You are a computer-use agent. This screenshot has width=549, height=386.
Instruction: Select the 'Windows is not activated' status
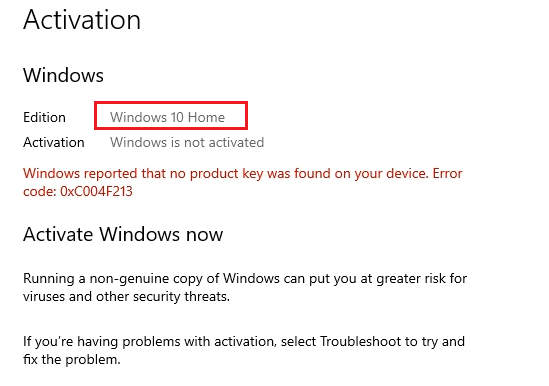coord(187,142)
